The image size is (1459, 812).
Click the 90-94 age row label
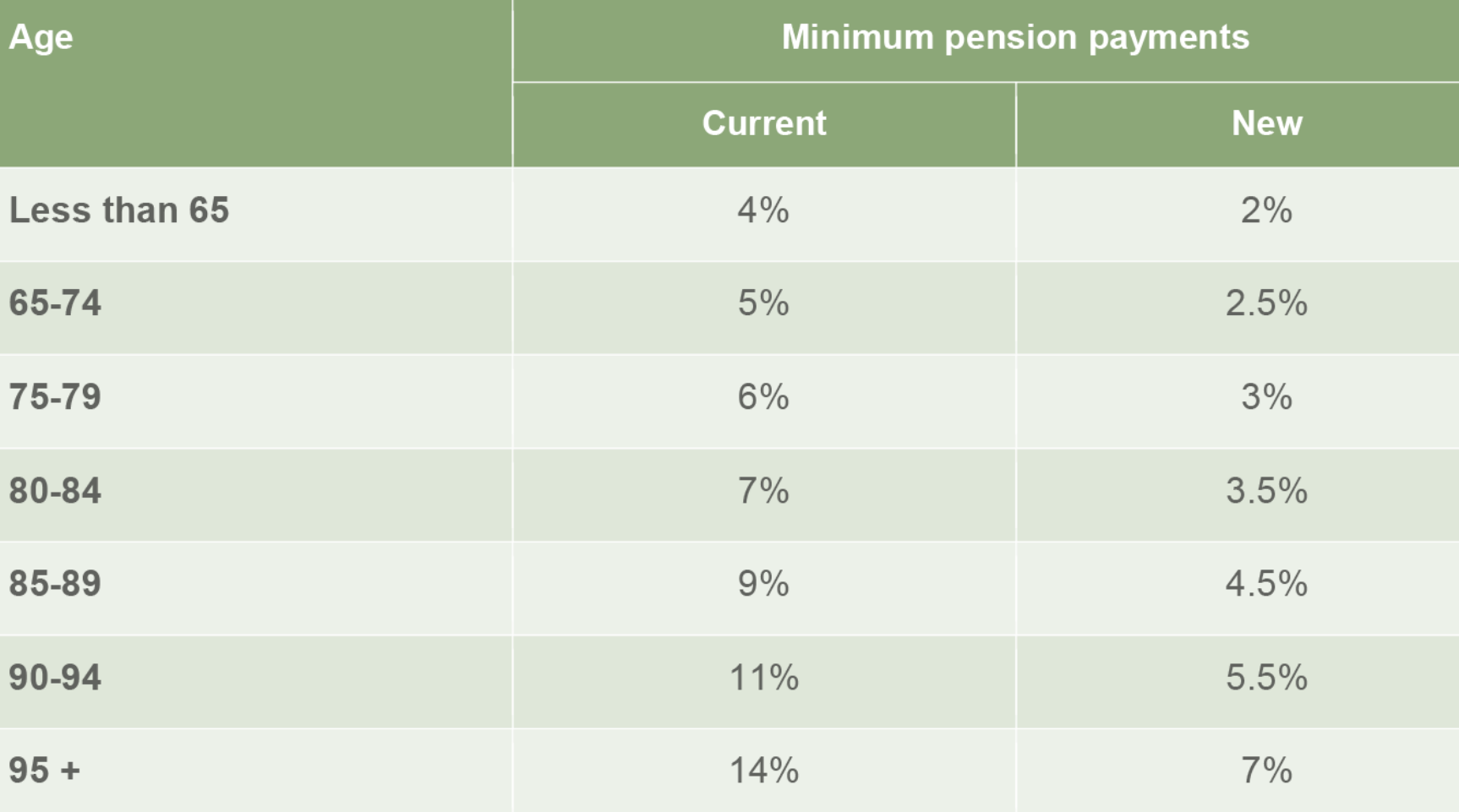(55, 678)
